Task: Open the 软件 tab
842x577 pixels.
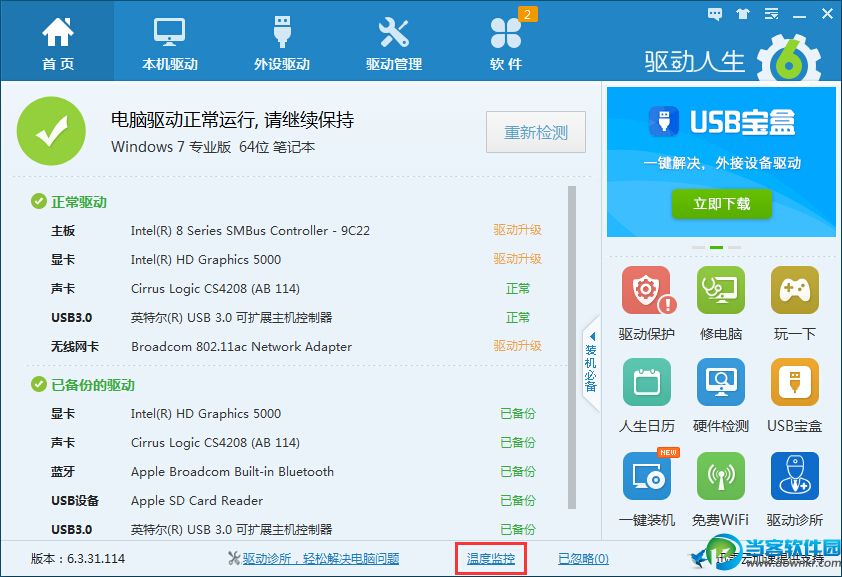Action: click(506, 43)
